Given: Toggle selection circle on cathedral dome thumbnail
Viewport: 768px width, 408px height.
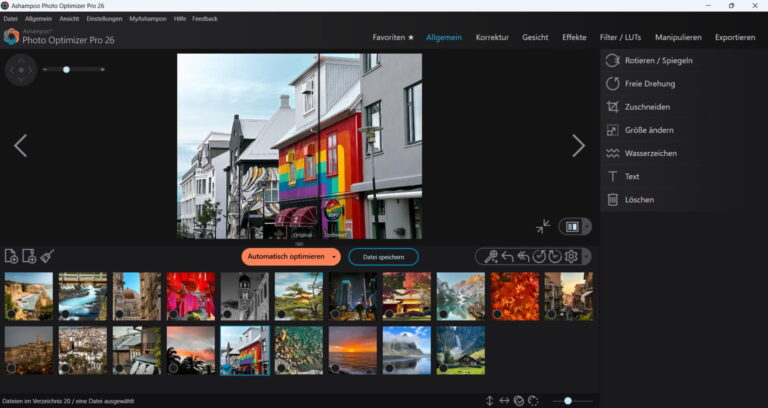Looking at the screenshot, I should point(119,314).
